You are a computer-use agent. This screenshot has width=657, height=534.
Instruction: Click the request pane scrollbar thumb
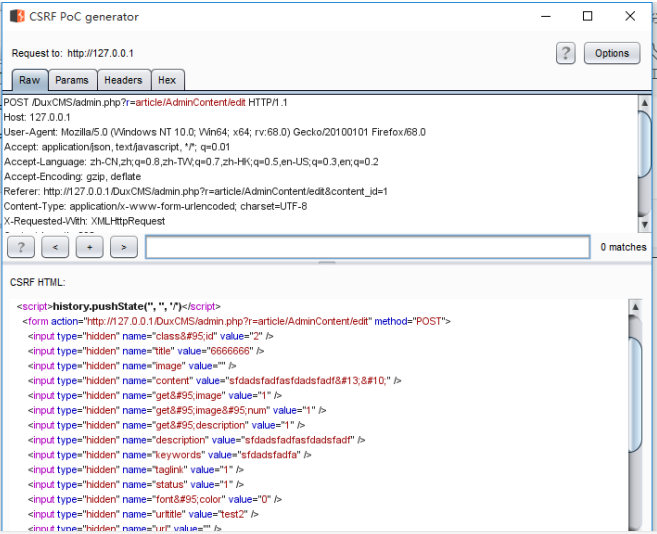pyautogui.click(x=644, y=144)
